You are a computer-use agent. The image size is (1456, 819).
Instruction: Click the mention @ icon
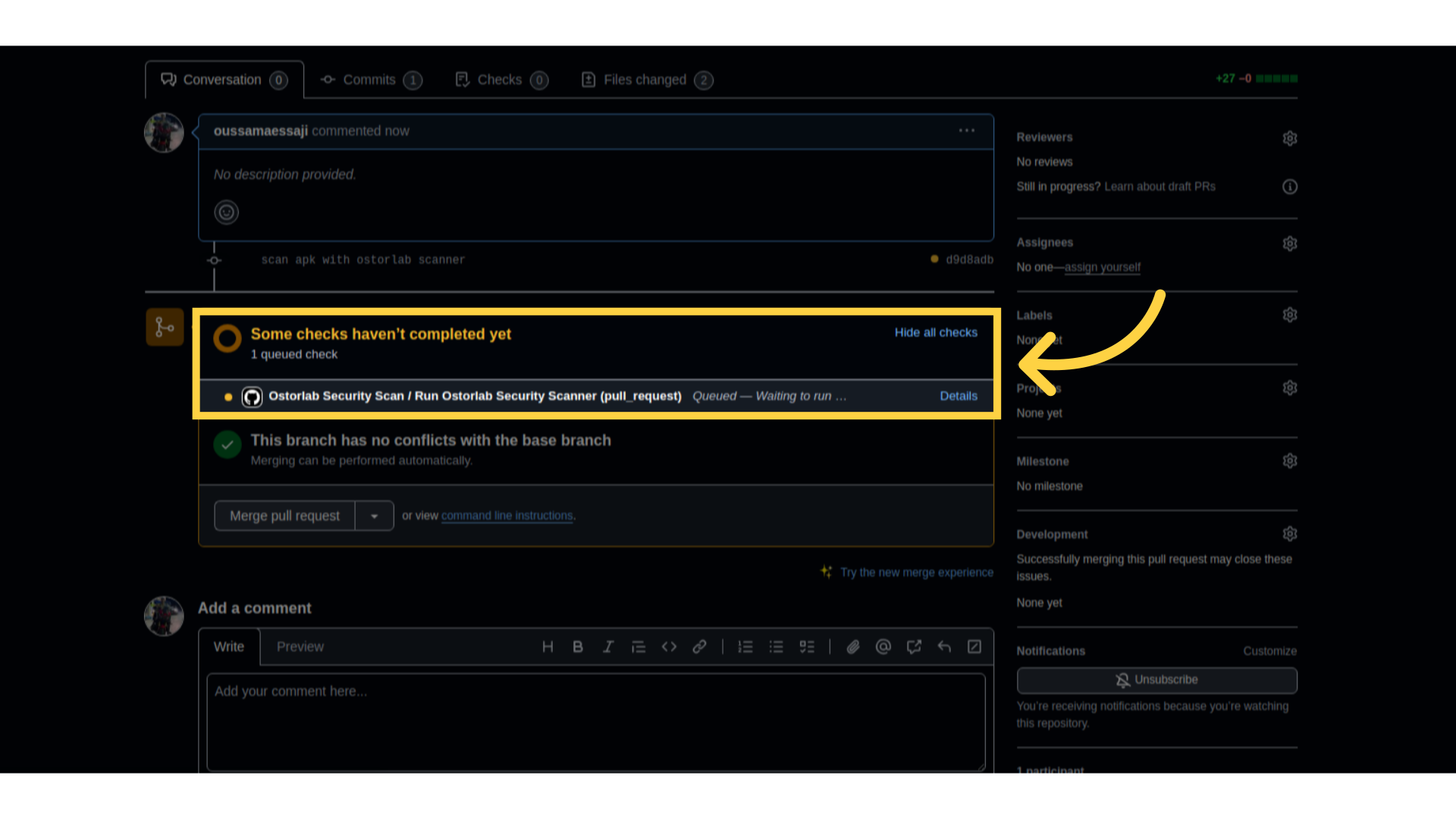pos(883,647)
